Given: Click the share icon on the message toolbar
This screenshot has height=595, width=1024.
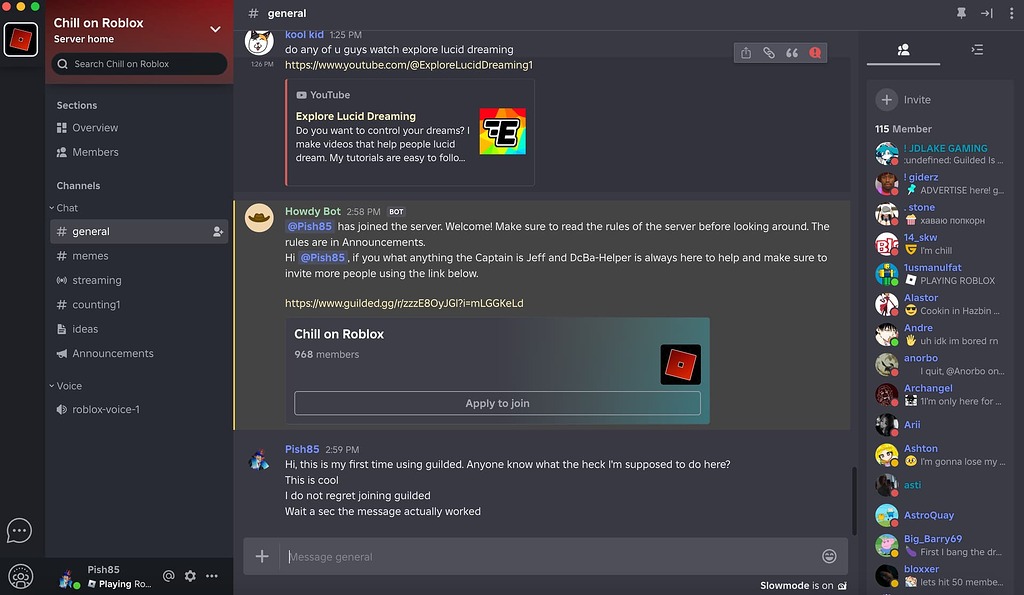Looking at the screenshot, I should coord(746,52).
